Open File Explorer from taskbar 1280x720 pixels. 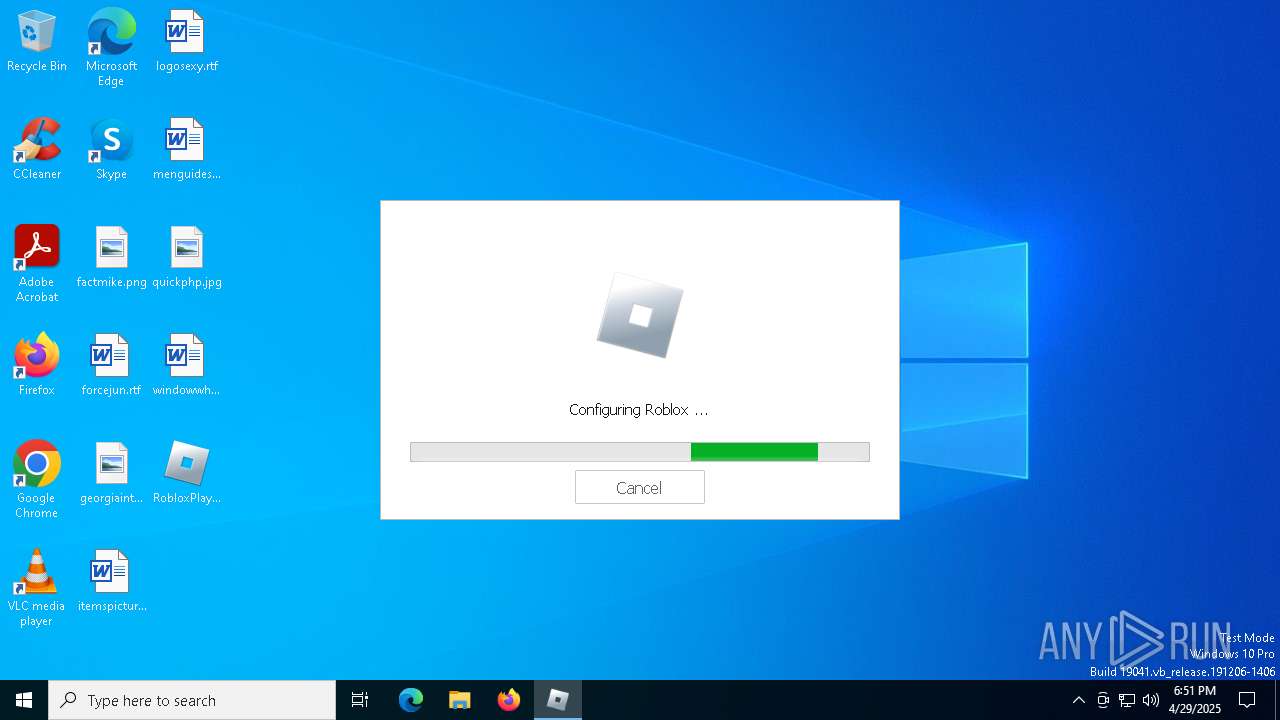459,700
